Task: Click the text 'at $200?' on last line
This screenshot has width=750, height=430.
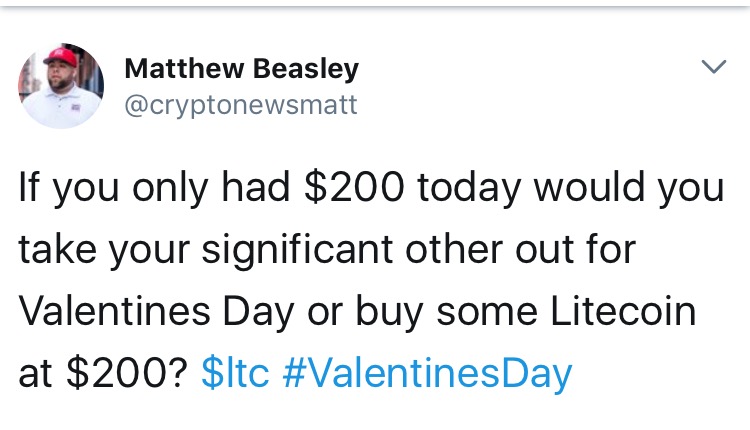Action: click(x=104, y=373)
